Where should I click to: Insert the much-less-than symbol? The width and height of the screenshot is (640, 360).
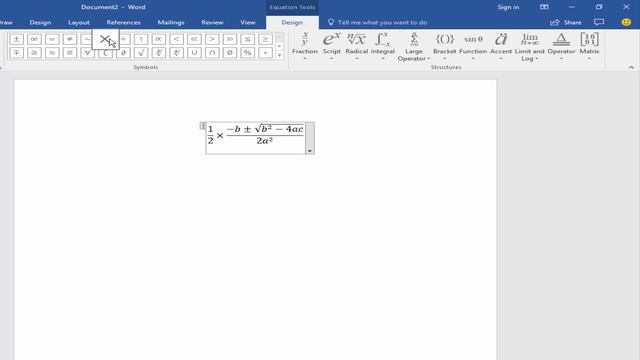[x=194, y=39]
